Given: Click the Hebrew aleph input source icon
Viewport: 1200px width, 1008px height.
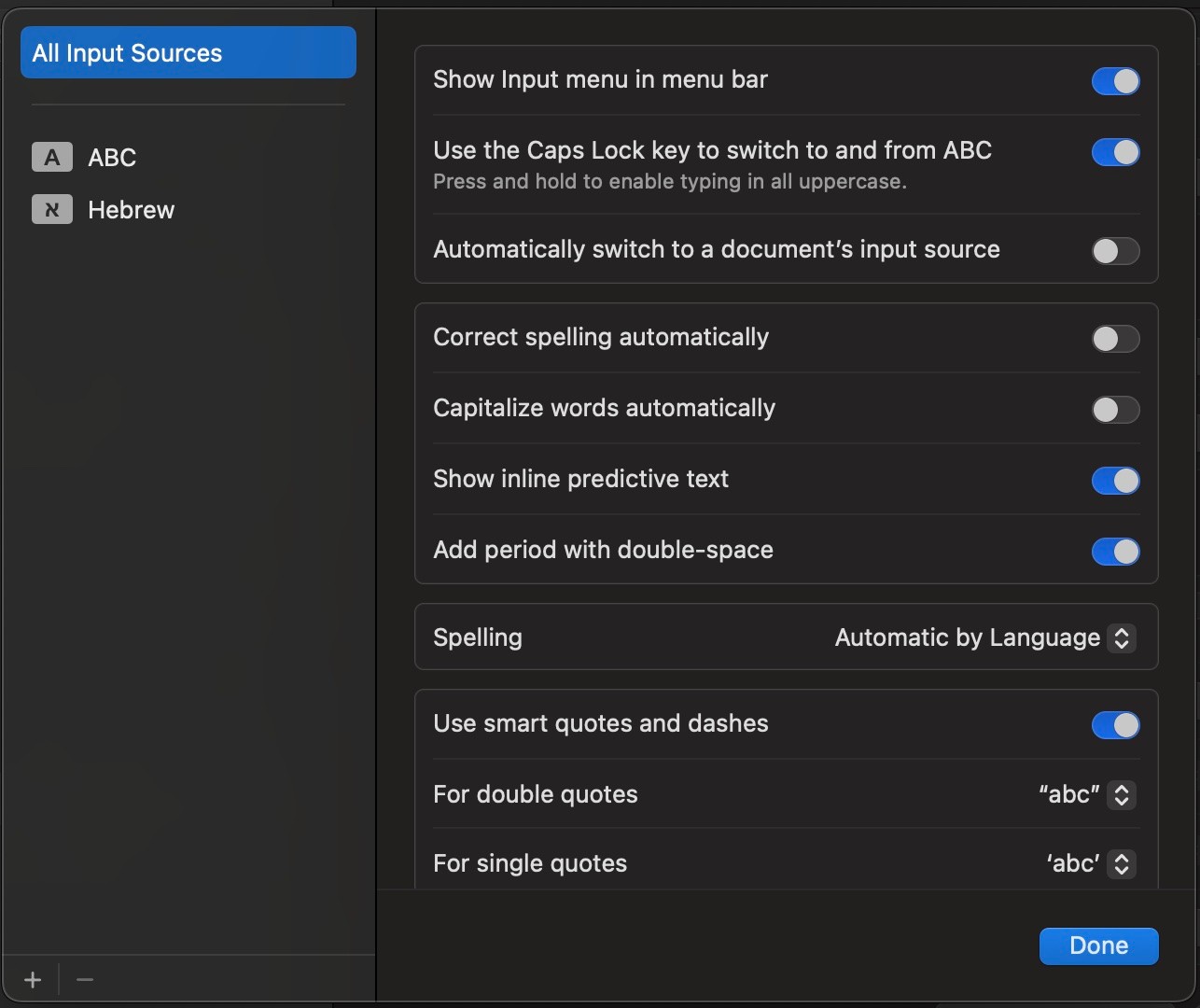Looking at the screenshot, I should point(52,210).
